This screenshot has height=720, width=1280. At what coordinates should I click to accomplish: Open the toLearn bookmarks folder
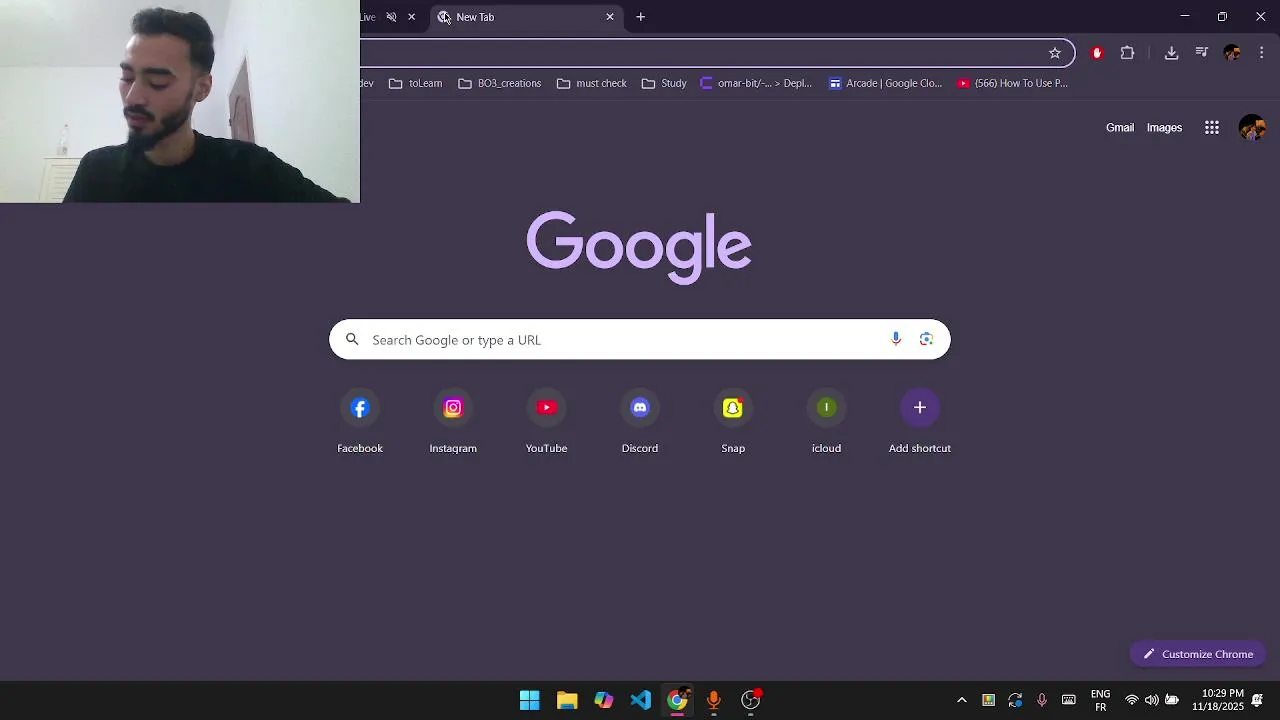(415, 83)
